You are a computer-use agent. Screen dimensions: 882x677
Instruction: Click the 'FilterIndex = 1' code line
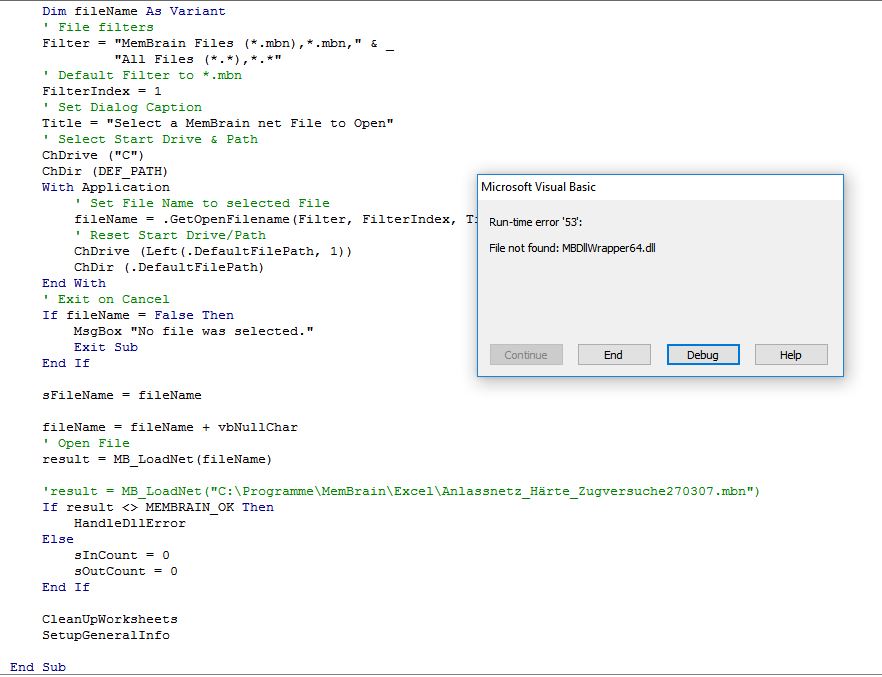(x=101, y=91)
